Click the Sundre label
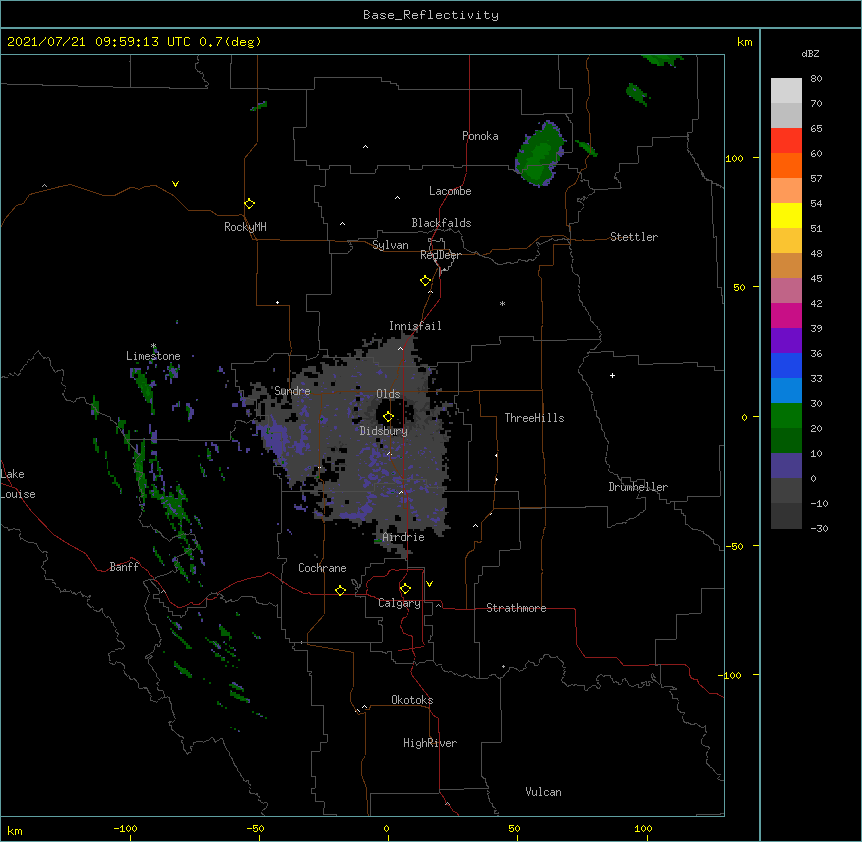The width and height of the screenshot is (862, 842). (292, 391)
